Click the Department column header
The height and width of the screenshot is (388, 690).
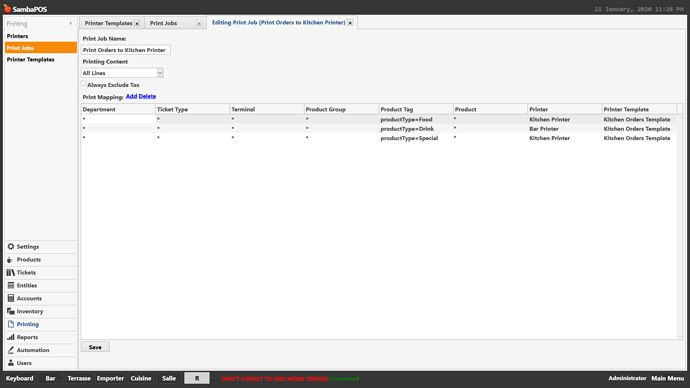(118, 109)
